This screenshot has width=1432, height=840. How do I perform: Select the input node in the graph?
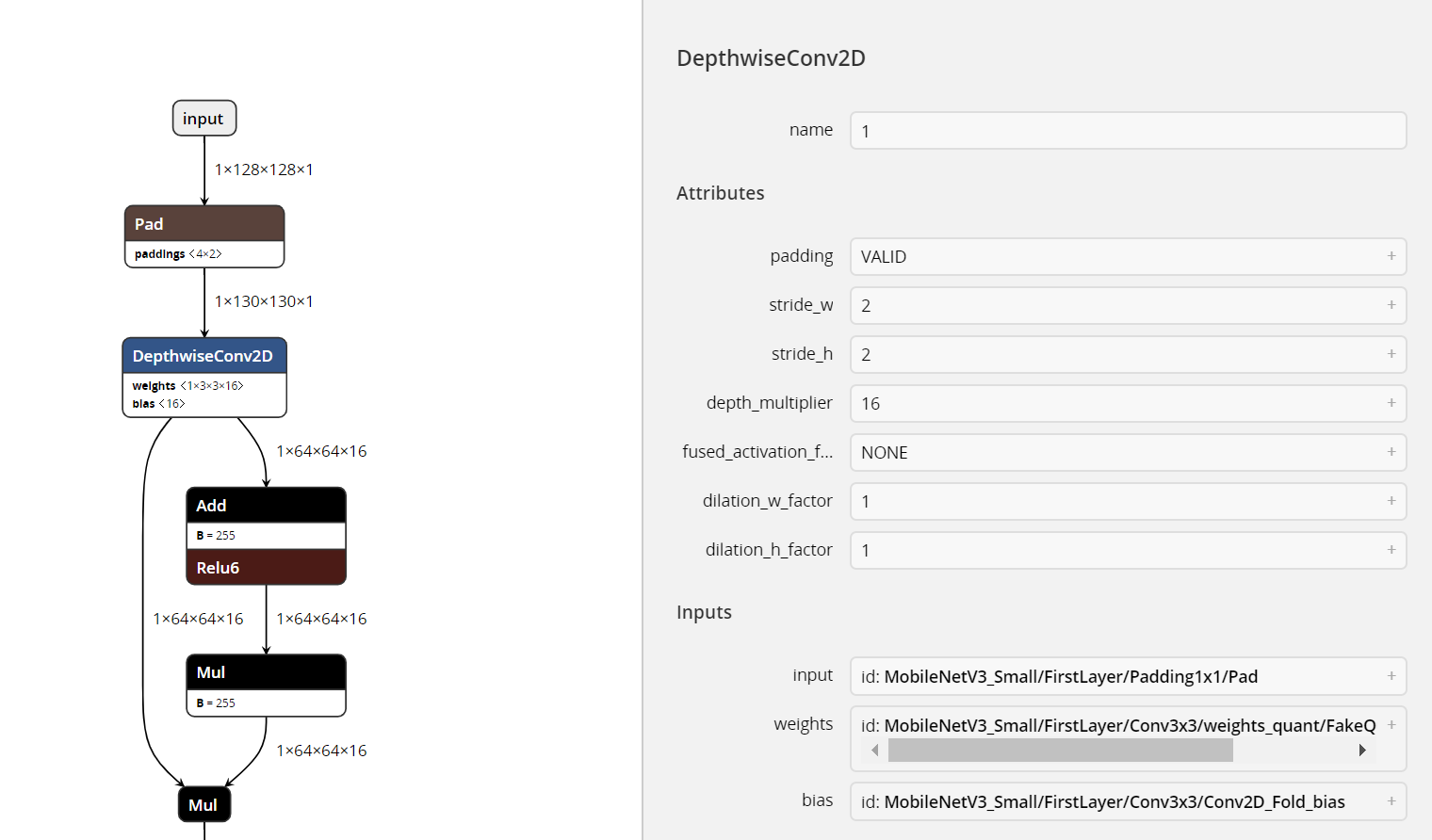pos(203,118)
